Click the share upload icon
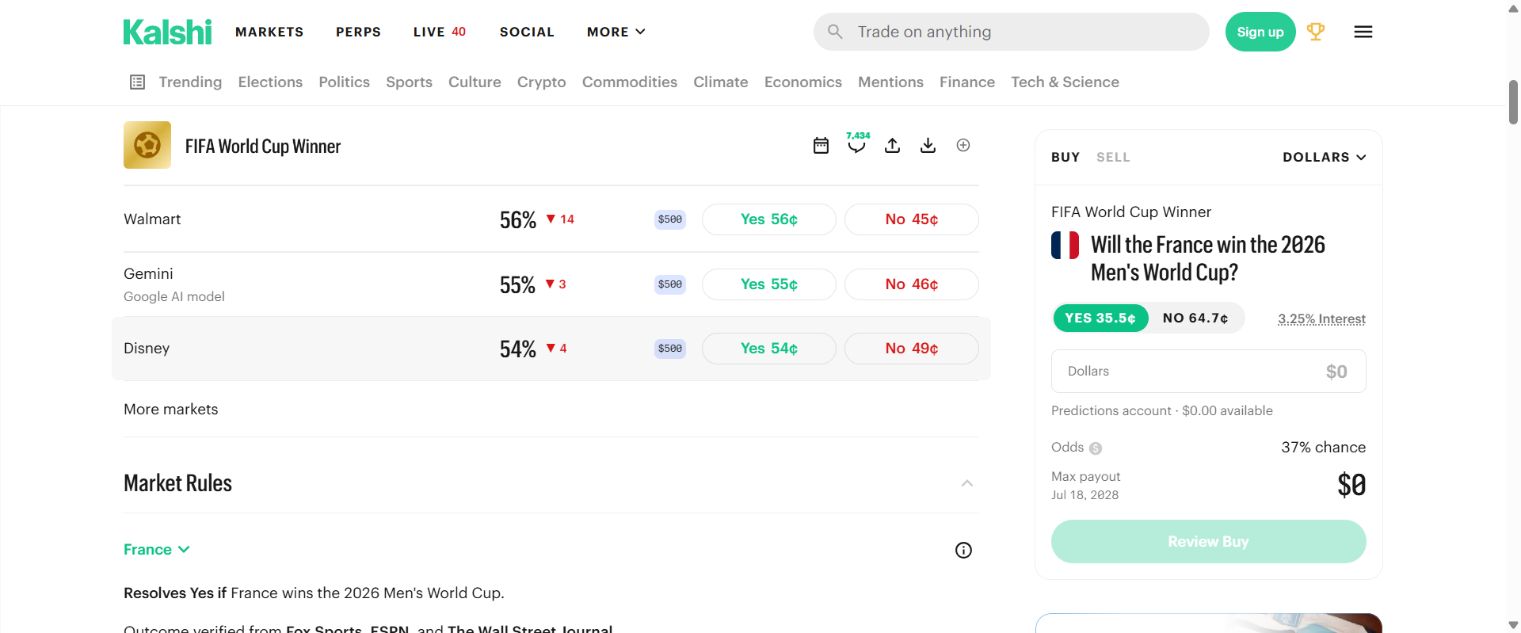 pos(893,146)
